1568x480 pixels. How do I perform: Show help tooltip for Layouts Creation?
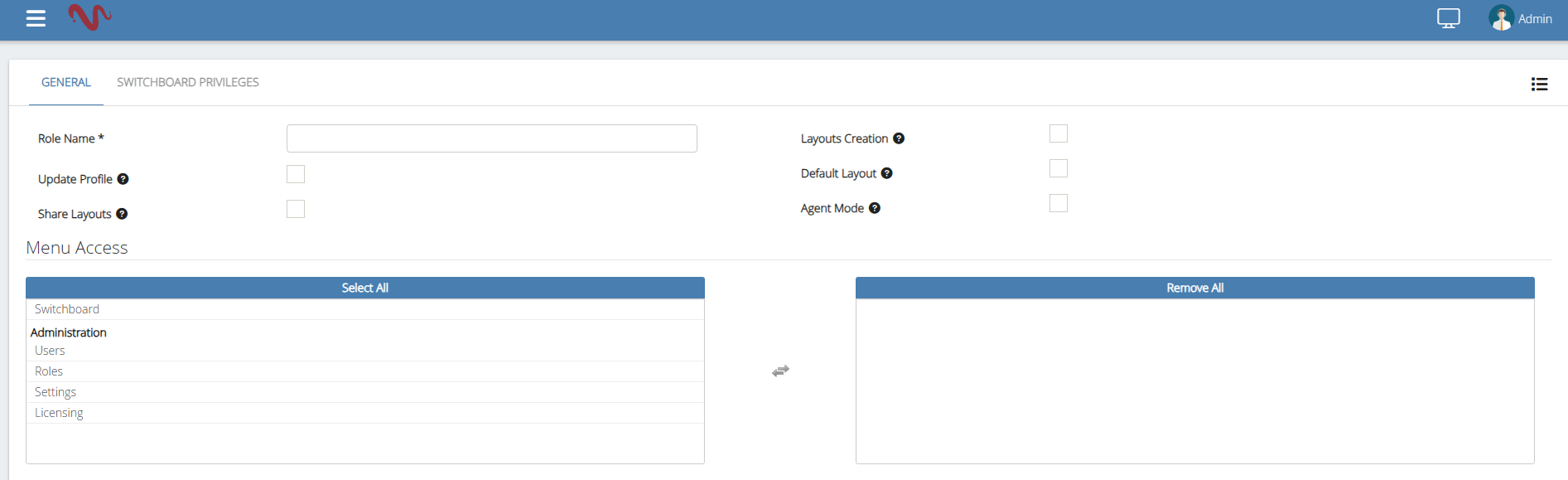point(899,138)
